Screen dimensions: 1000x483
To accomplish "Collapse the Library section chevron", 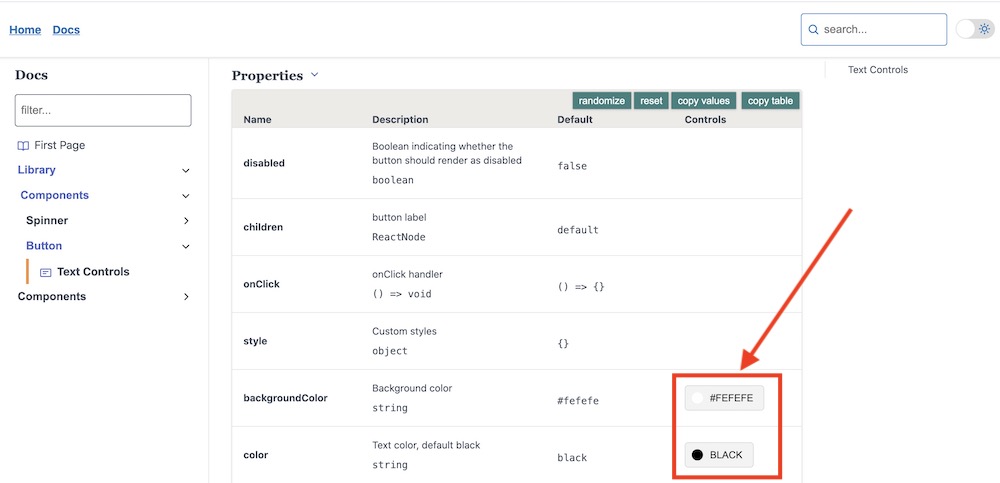I will tap(186, 170).
